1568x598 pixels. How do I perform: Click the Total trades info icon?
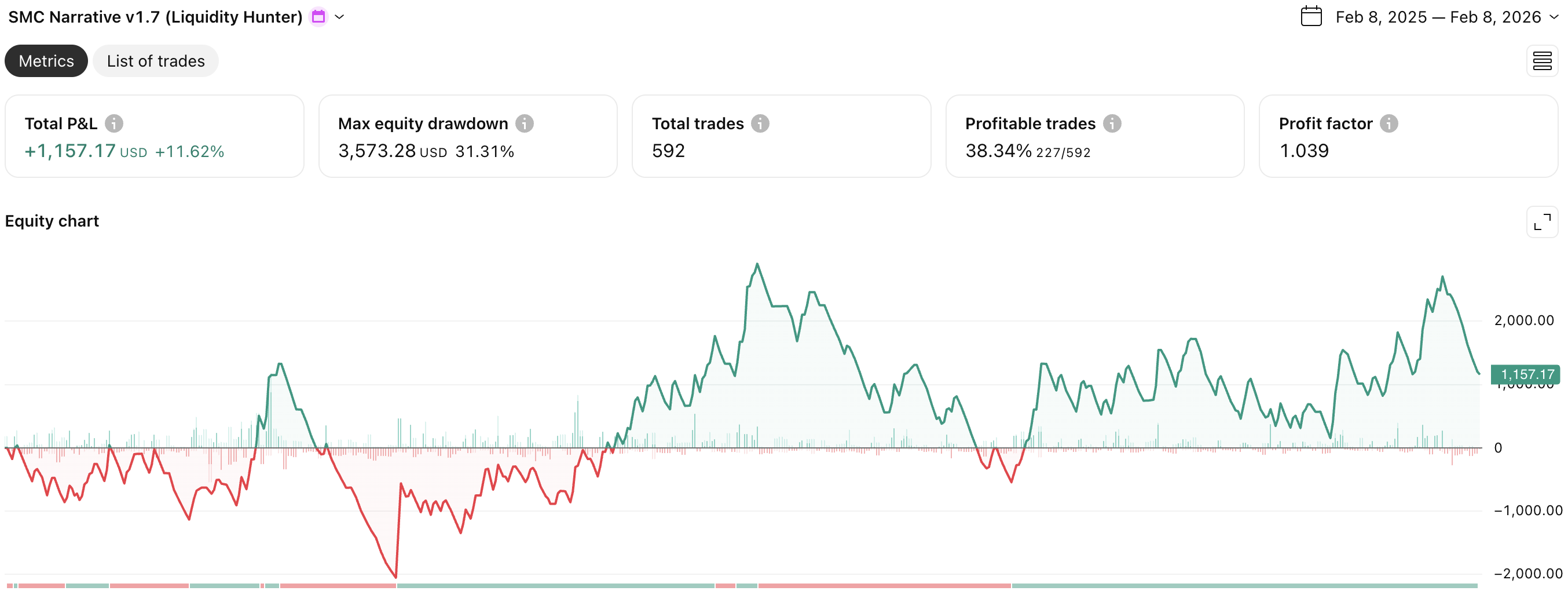(760, 123)
